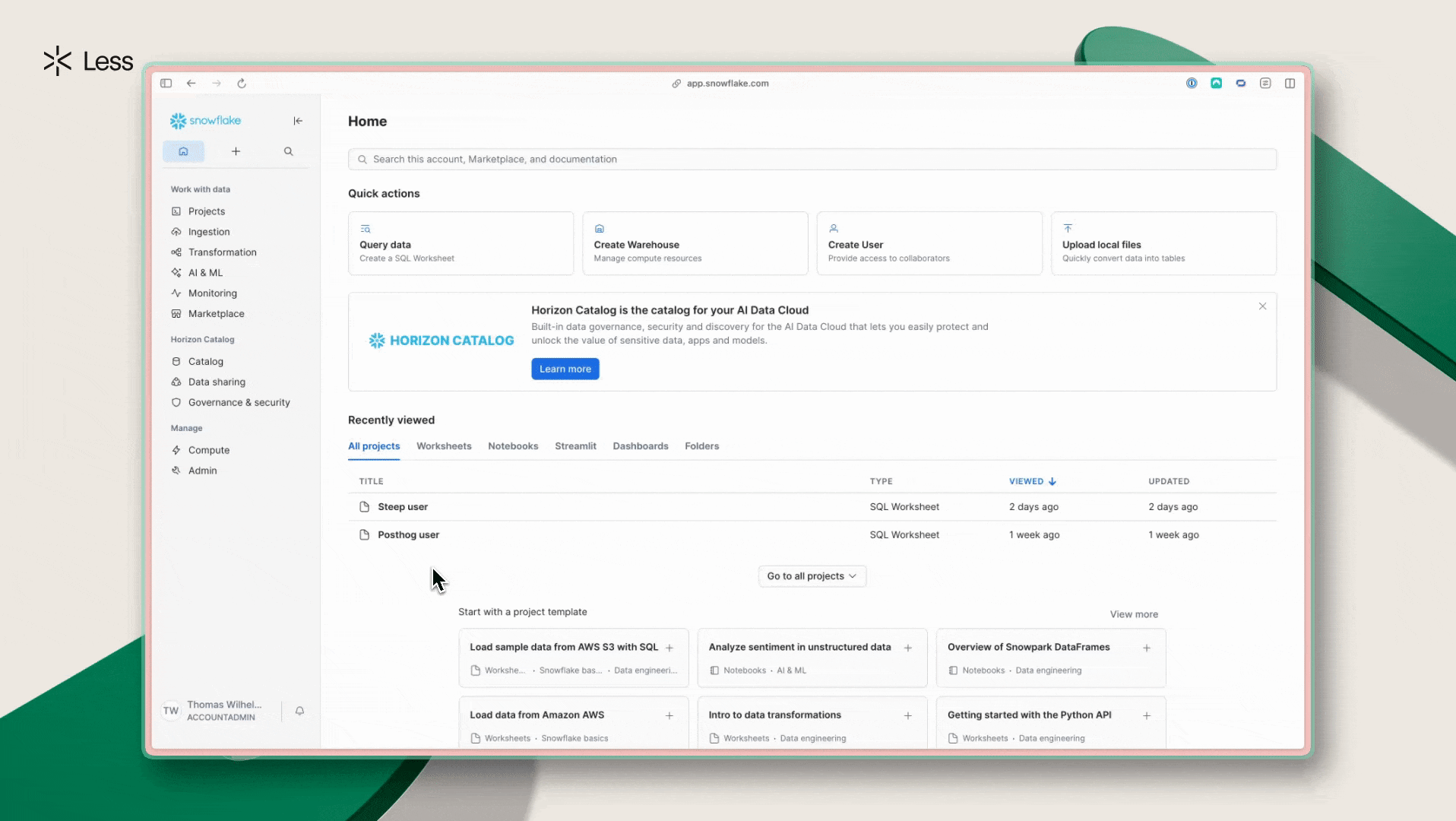Viewport: 1456px width, 821px height.
Task: Click the Steep user worksheet file icon
Action: coord(365,507)
